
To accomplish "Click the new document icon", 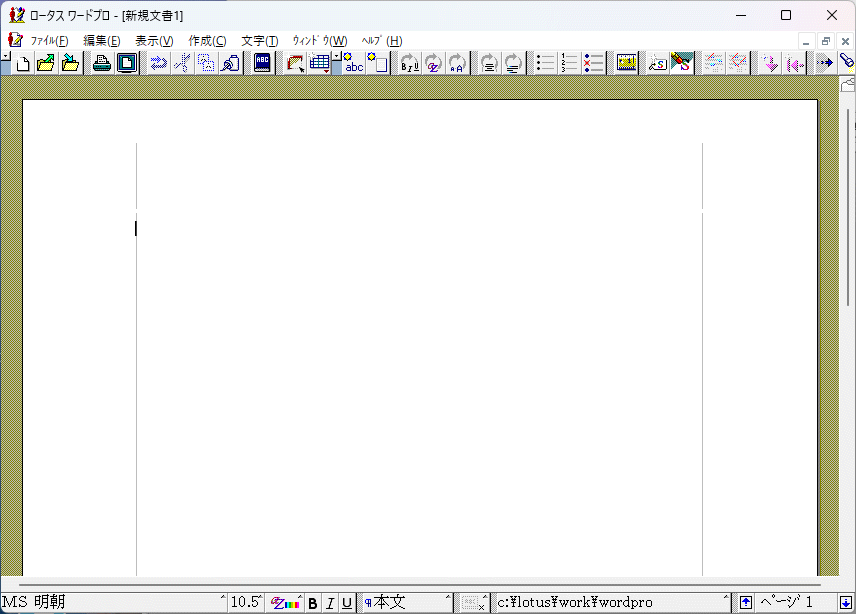I will click(x=22, y=64).
